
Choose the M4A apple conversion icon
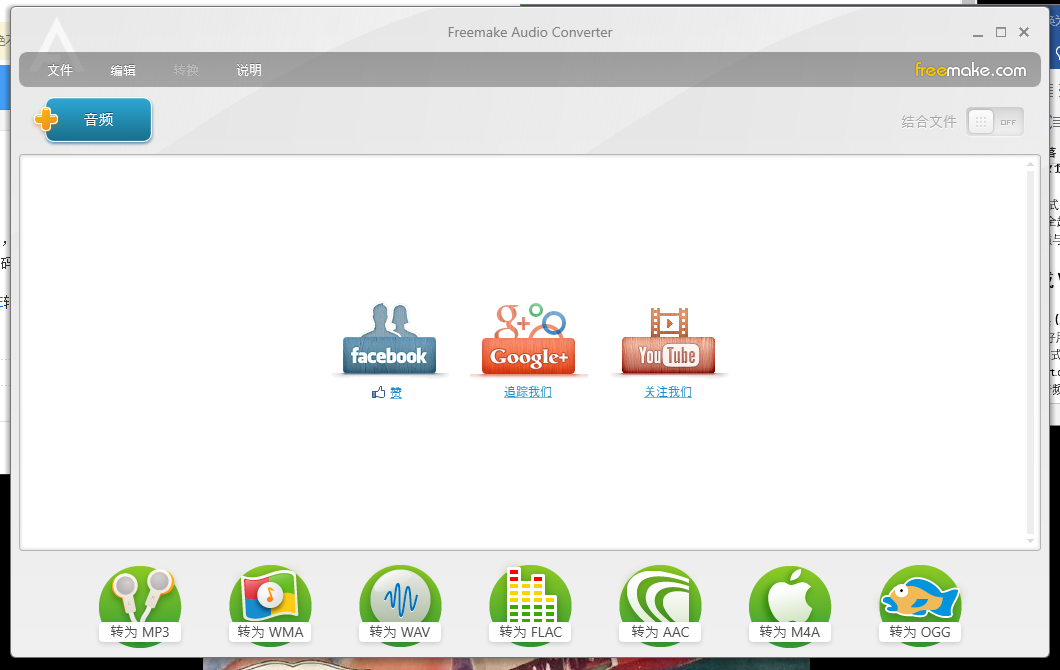tap(790, 606)
